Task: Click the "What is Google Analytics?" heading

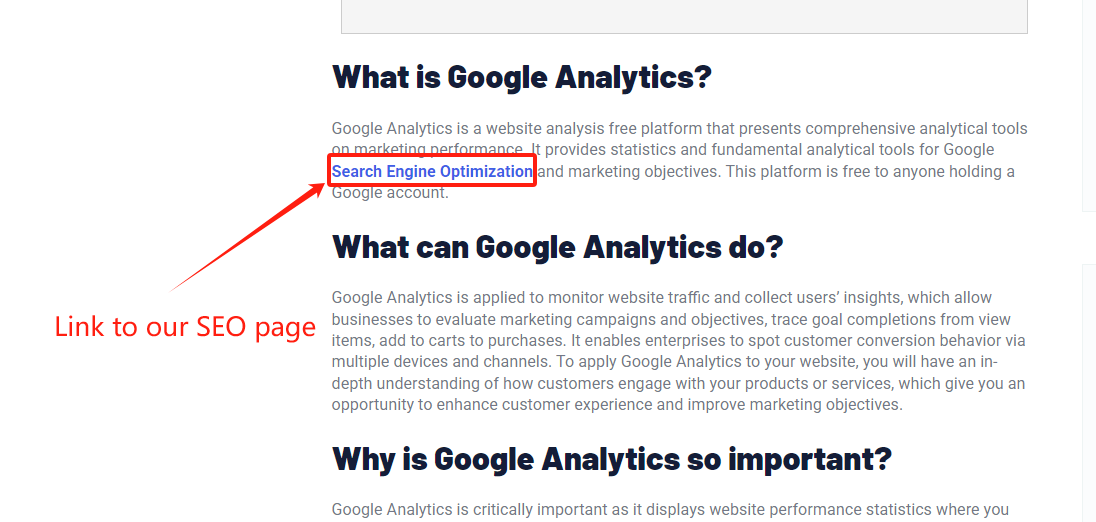Action: (521, 76)
